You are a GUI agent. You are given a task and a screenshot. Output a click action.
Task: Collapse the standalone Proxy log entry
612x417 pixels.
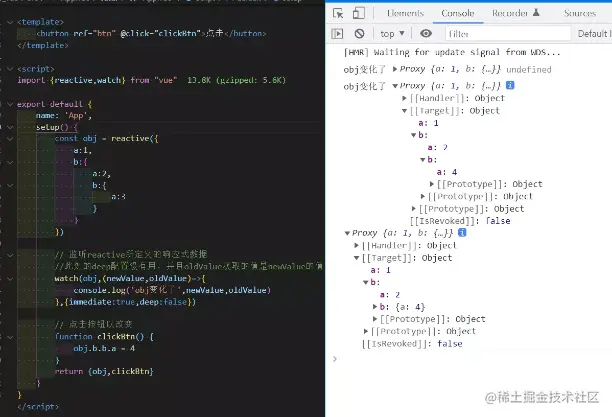[347, 233]
